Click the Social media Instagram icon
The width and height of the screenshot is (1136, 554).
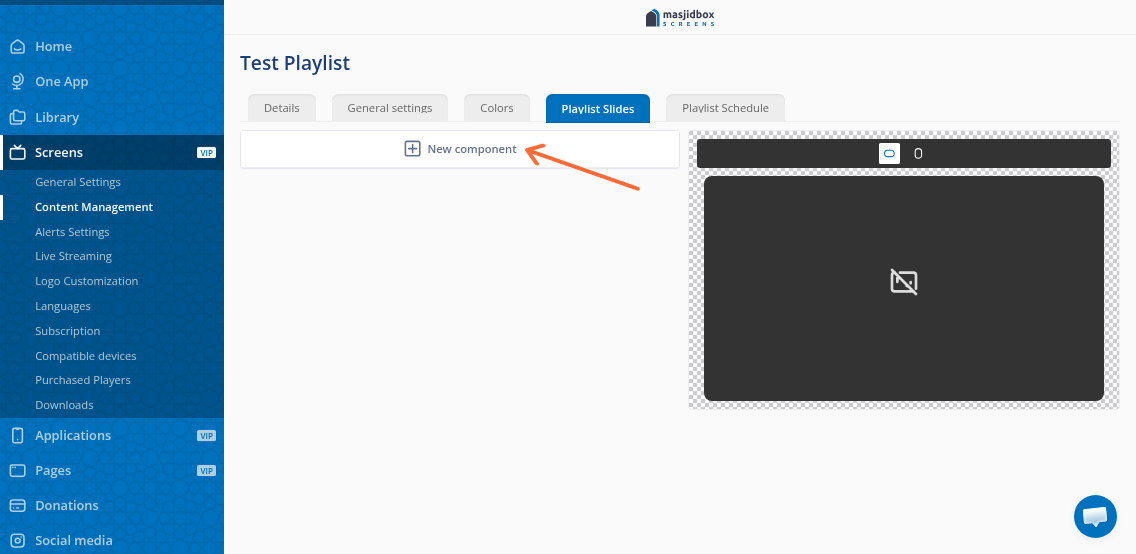tap(17, 540)
